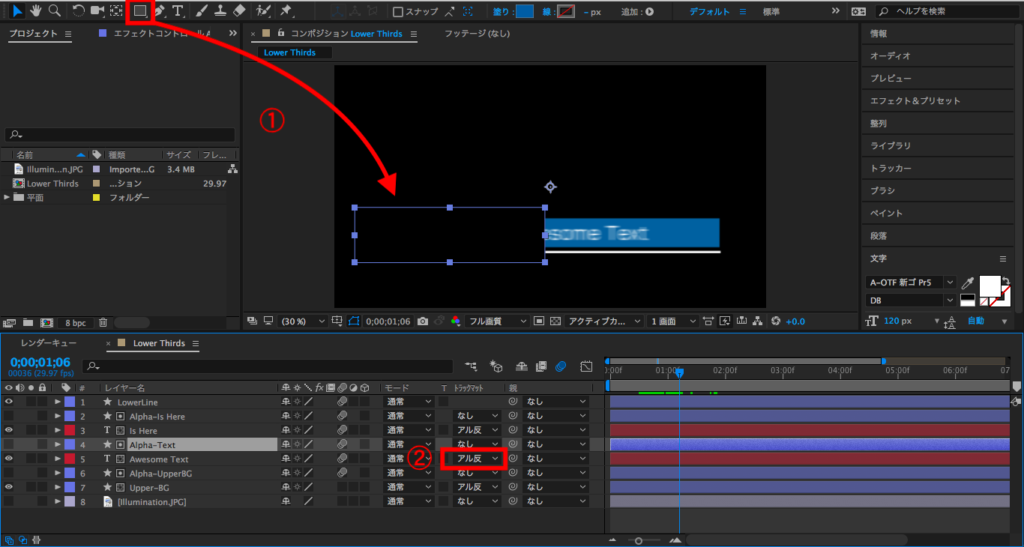Select the Hand tool
The height and width of the screenshot is (547, 1024).
click(x=36, y=11)
